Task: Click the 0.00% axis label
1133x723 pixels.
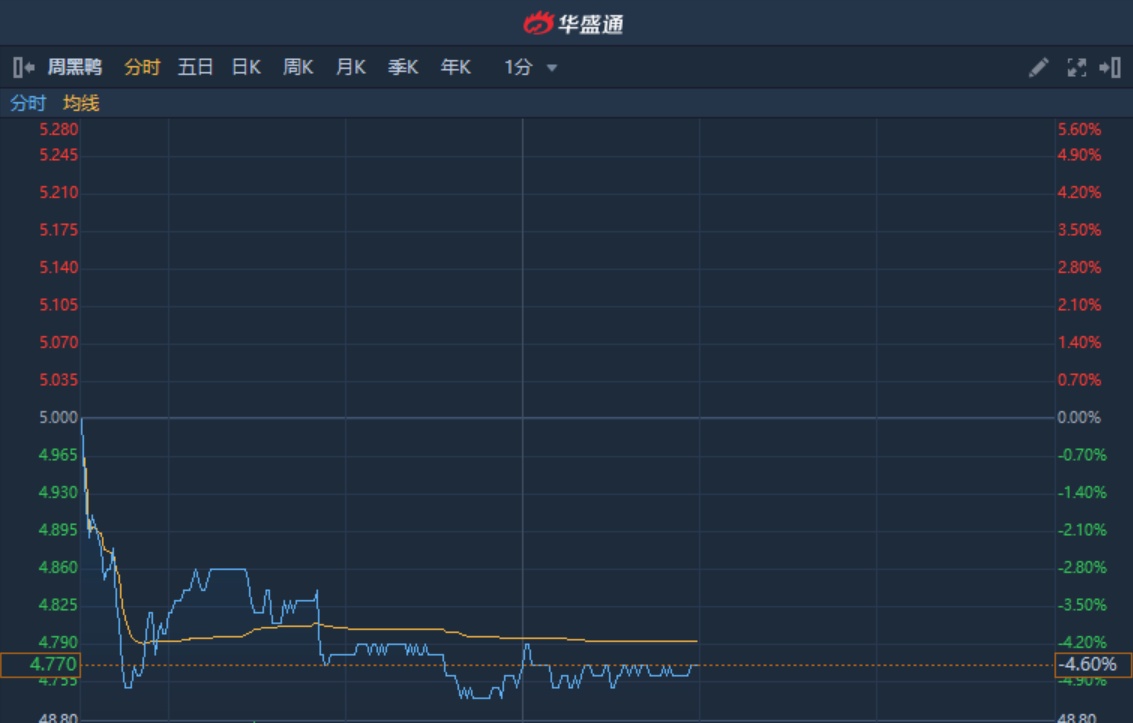Action: tap(1079, 417)
